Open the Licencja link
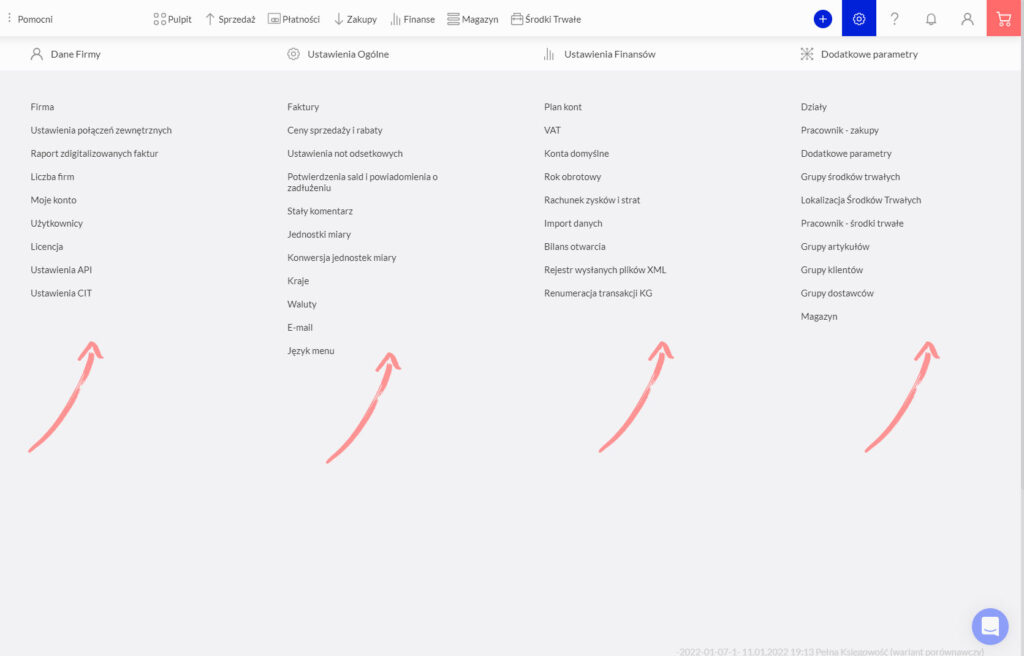This screenshot has height=656, width=1024. [46, 246]
